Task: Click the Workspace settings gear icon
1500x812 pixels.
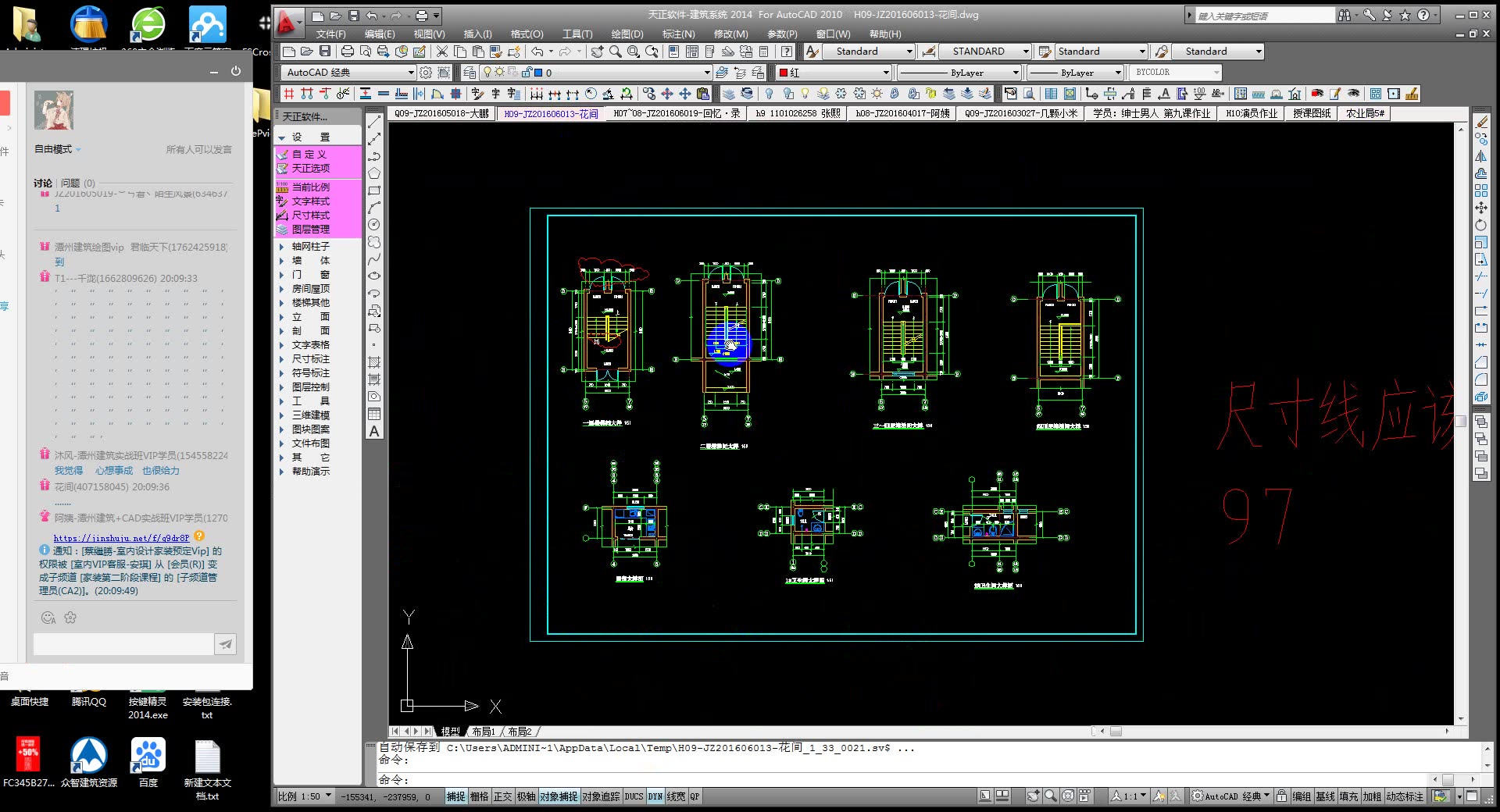Action: (x=426, y=73)
